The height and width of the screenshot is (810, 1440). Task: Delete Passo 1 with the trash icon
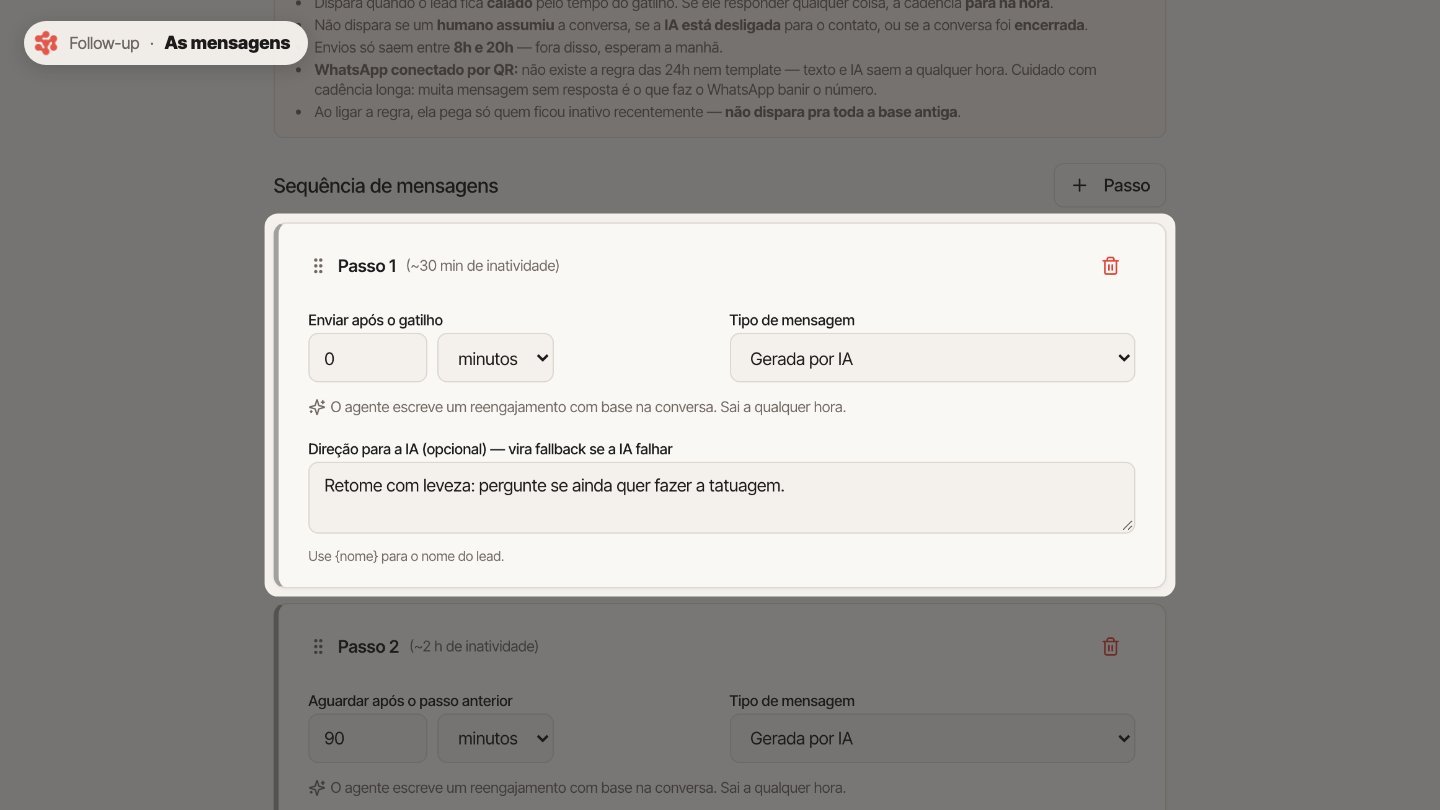pyautogui.click(x=1110, y=266)
